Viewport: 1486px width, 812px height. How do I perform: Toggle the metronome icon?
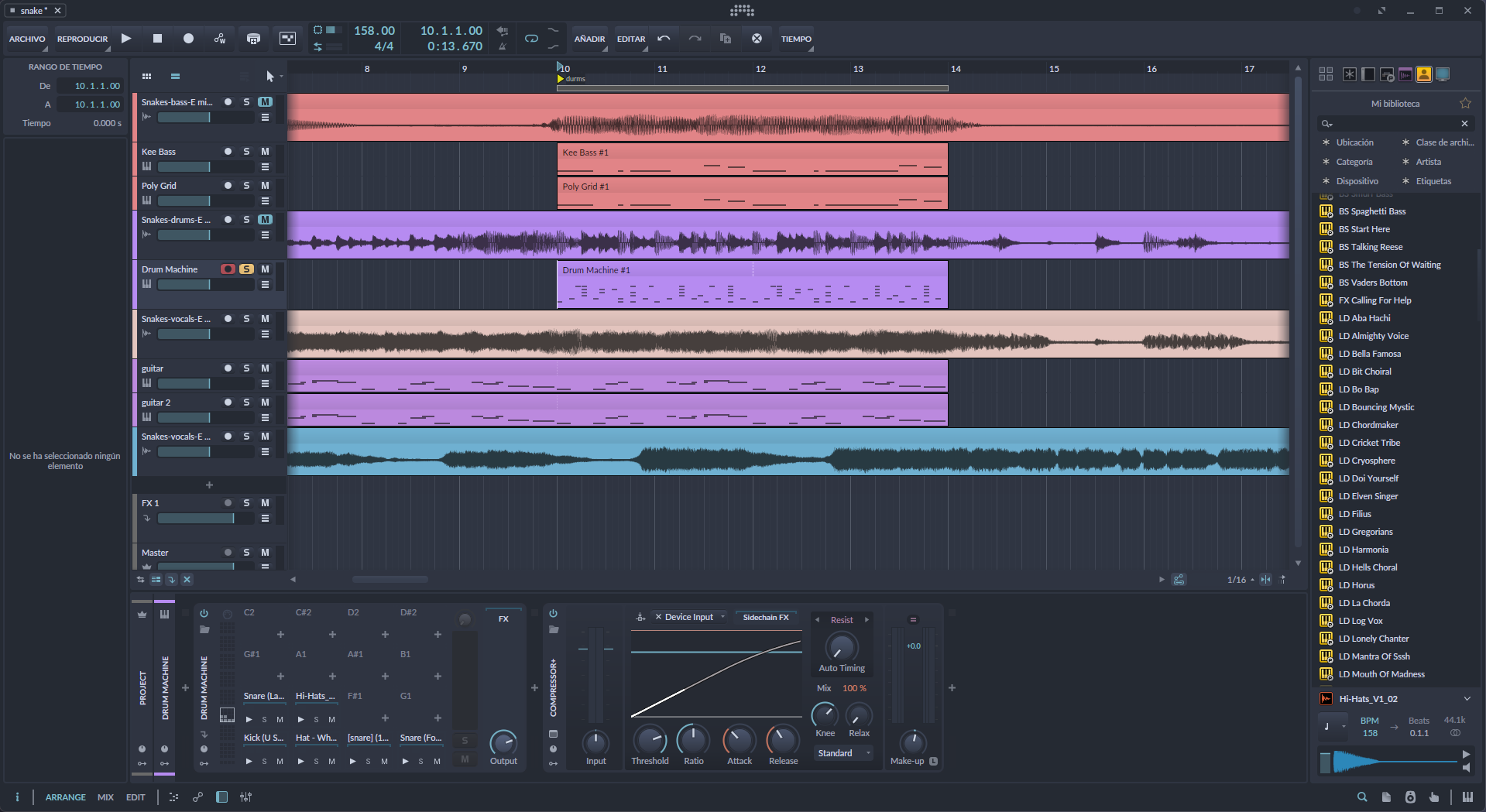click(503, 46)
